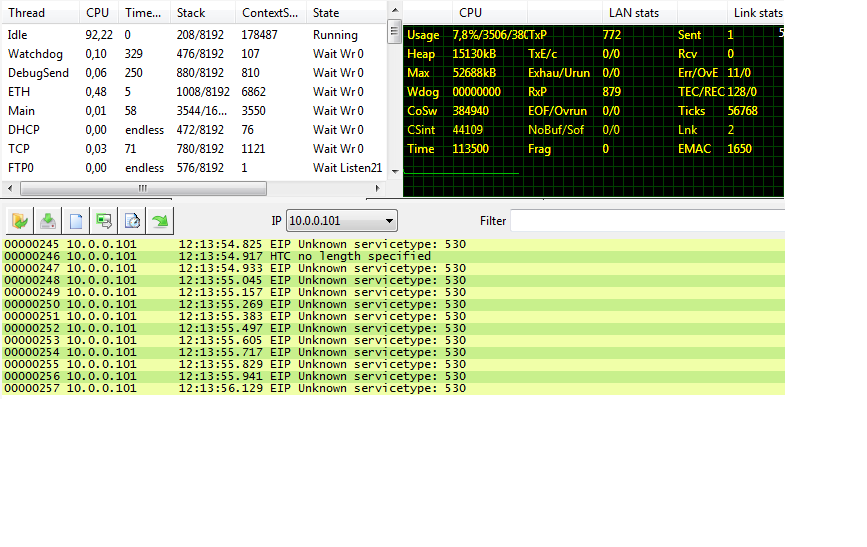Click the TEC/REC value 128/0
867x547 pixels.
click(x=742, y=92)
